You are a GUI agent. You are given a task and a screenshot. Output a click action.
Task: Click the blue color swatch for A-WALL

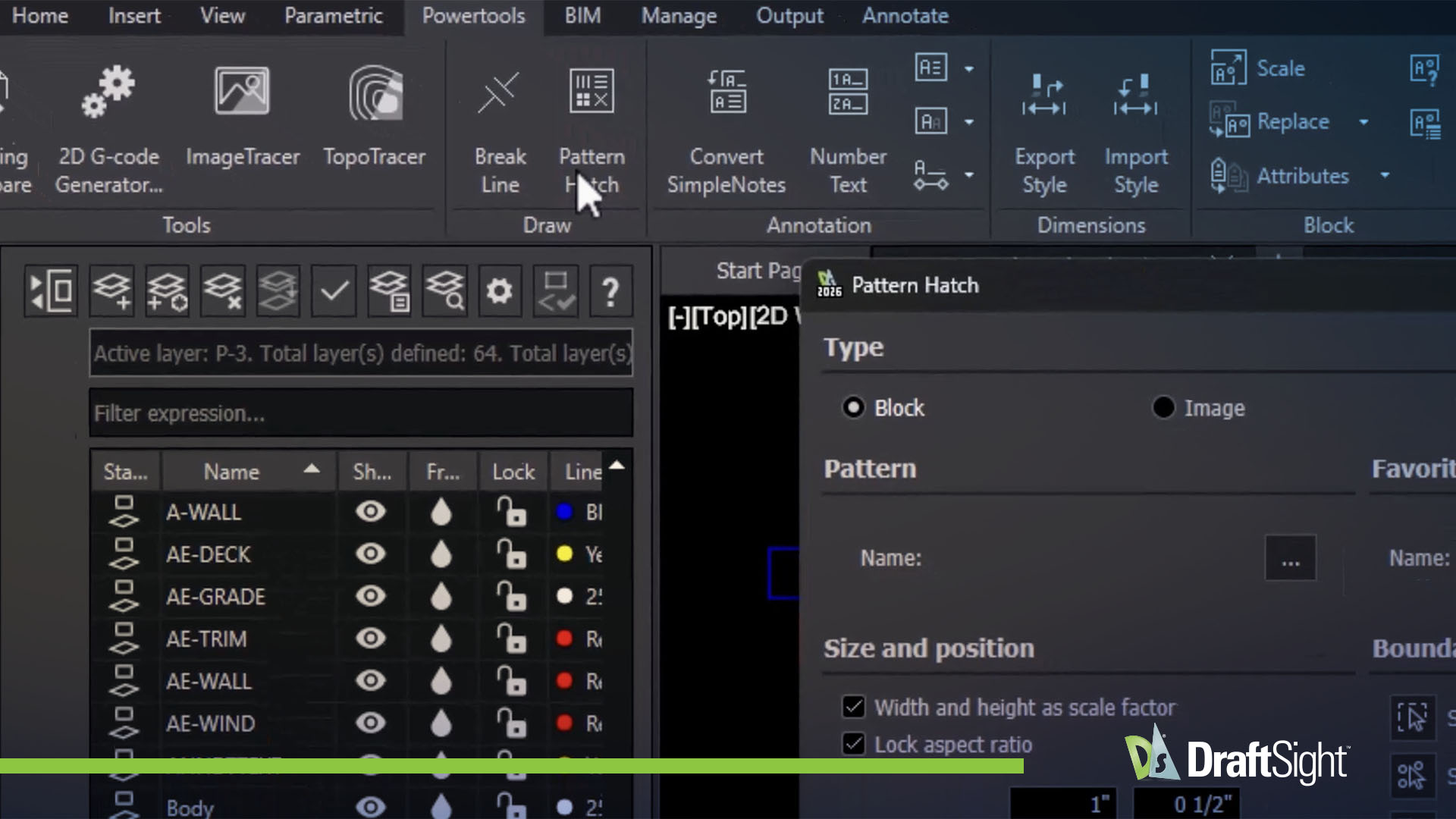564,512
